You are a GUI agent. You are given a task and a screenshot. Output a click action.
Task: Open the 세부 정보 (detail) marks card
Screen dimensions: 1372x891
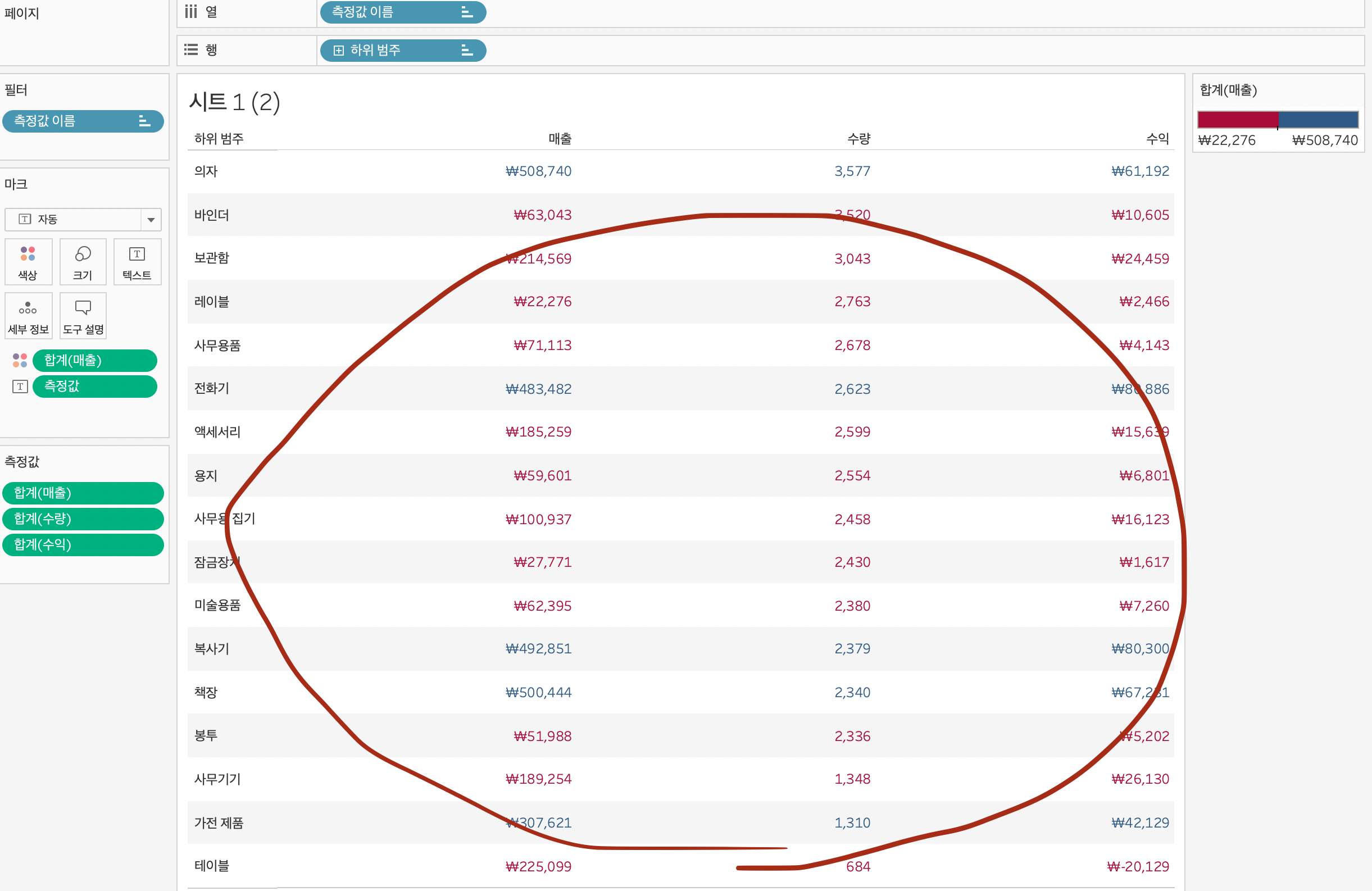pyautogui.click(x=28, y=316)
